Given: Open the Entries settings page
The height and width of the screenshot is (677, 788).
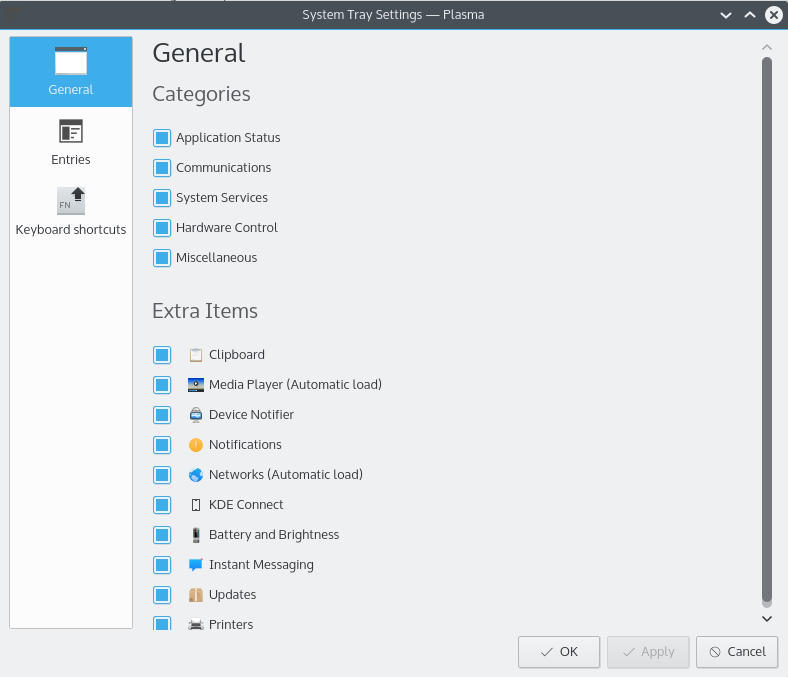Looking at the screenshot, I should tap(71, 142).
